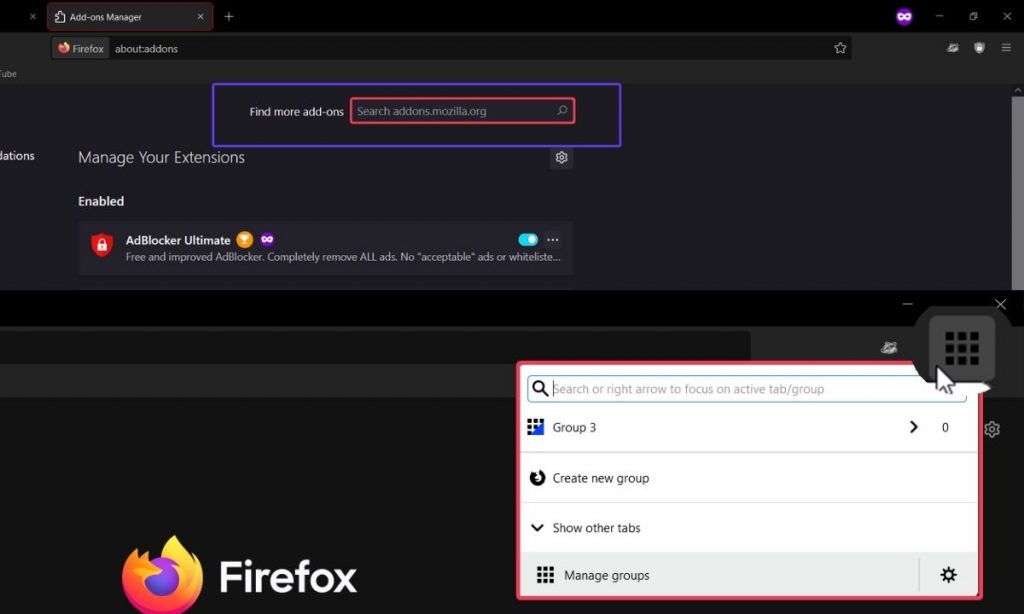Close the partially visible tab left of Add-ons Manager
This screenshot has width=1024, height=614.
click(32, 16)
